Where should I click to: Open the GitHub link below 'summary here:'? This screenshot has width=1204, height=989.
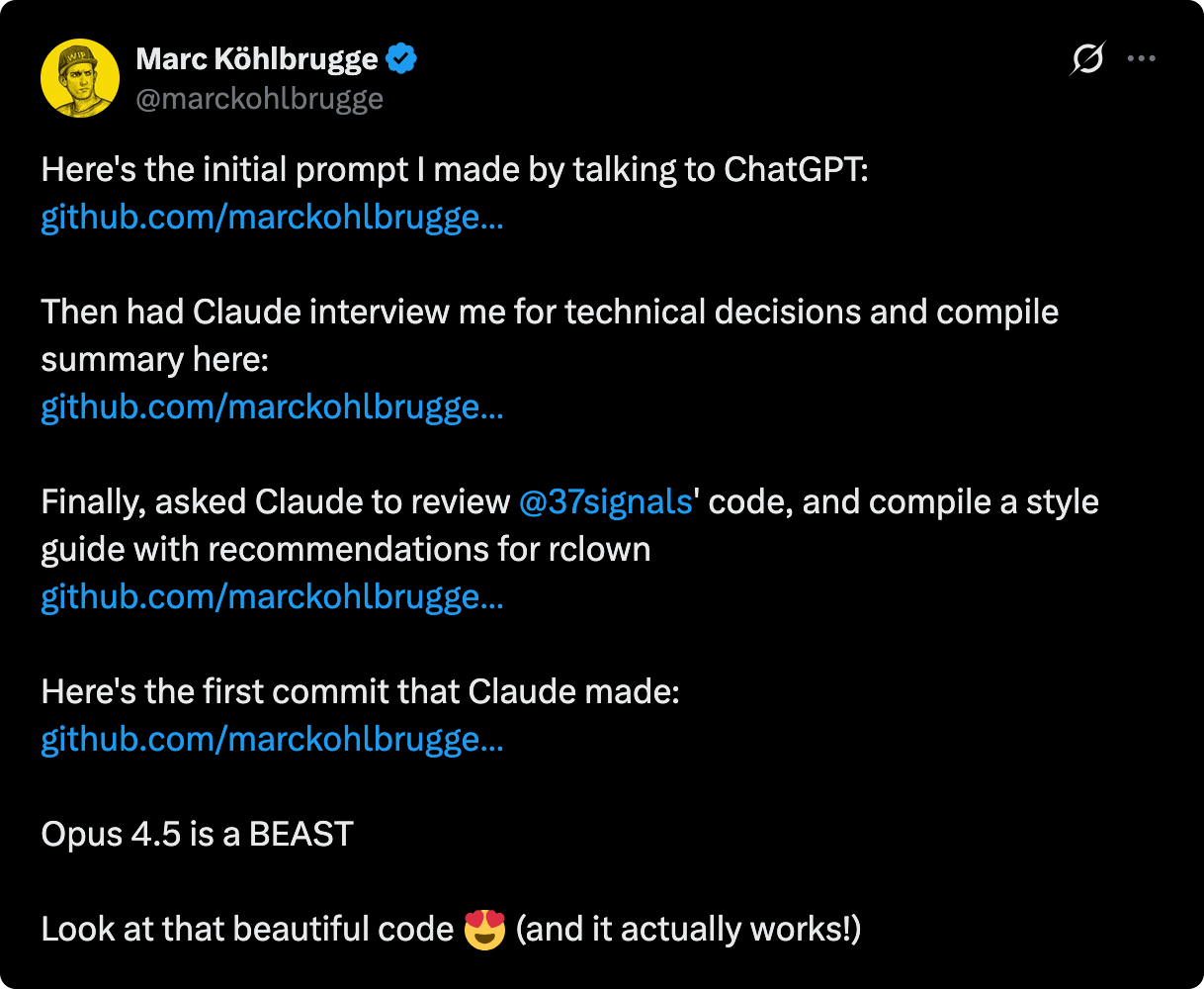coord(272,407)
